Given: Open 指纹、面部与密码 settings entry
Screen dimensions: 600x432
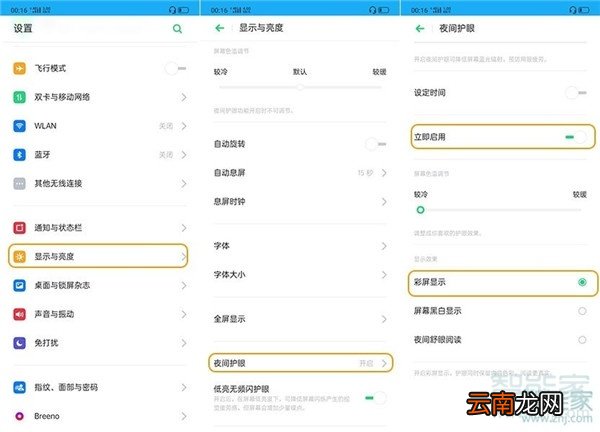Looking at the screenshot, I should click(x=99, y=387).
